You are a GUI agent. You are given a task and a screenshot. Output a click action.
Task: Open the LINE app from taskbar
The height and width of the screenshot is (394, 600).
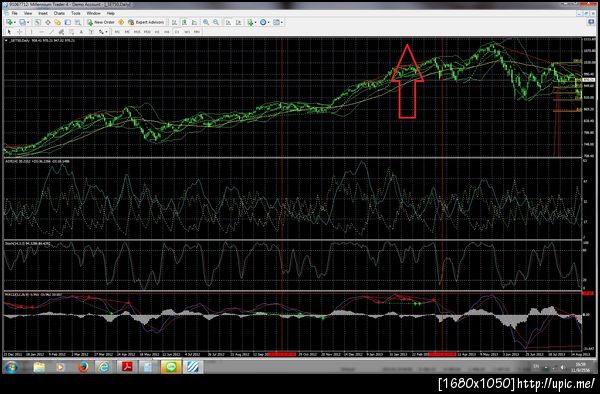tap(171, 368)
